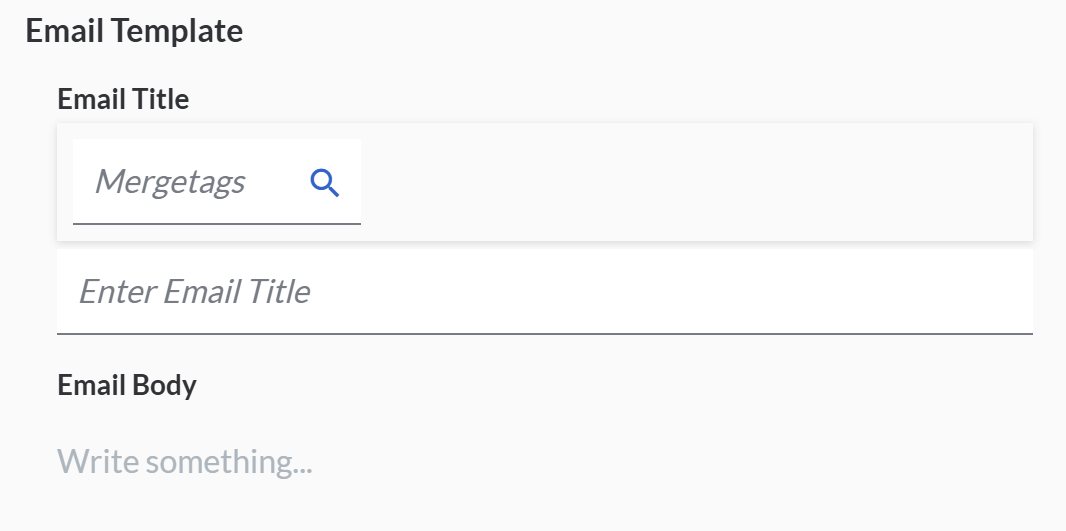This screenshot has height=531, width=1066.
Task: Click the Mergetags search magnifier icon
Action: coord(325,182)
